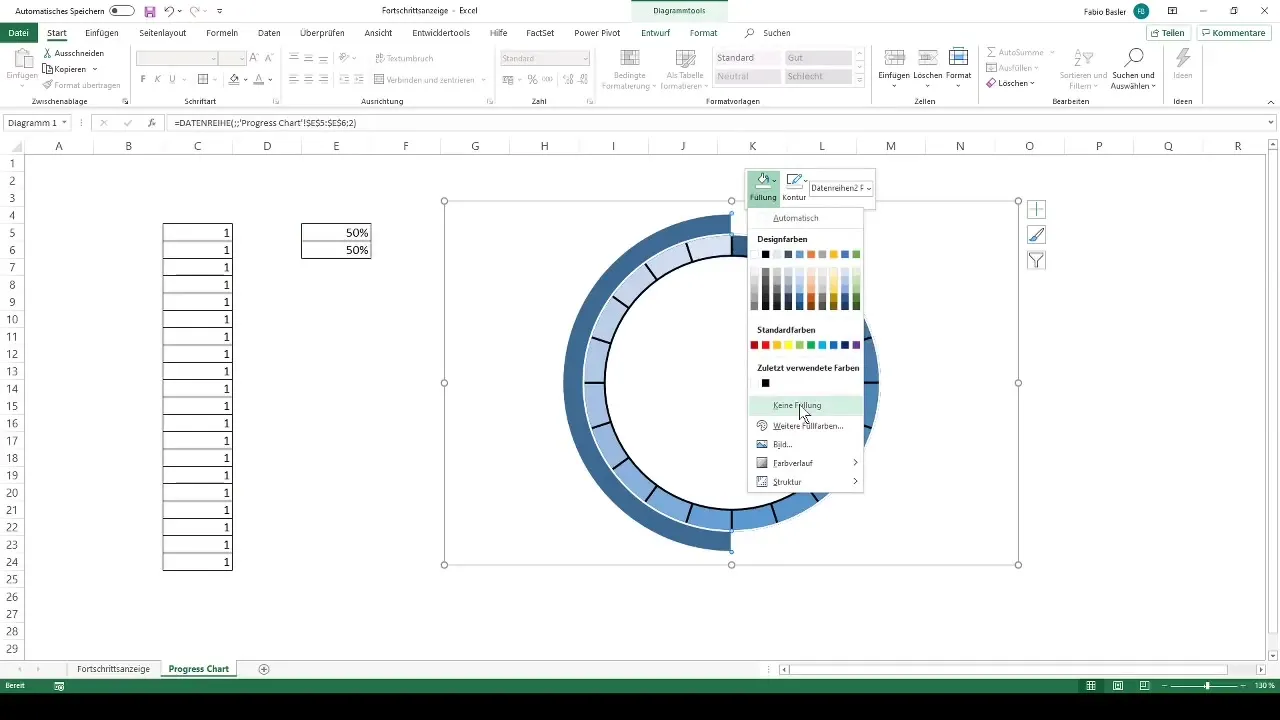The width and height of the screenshot is (1280, 720).
Task: Switch to the Format chart tools tab
Action: pos(703,33)
